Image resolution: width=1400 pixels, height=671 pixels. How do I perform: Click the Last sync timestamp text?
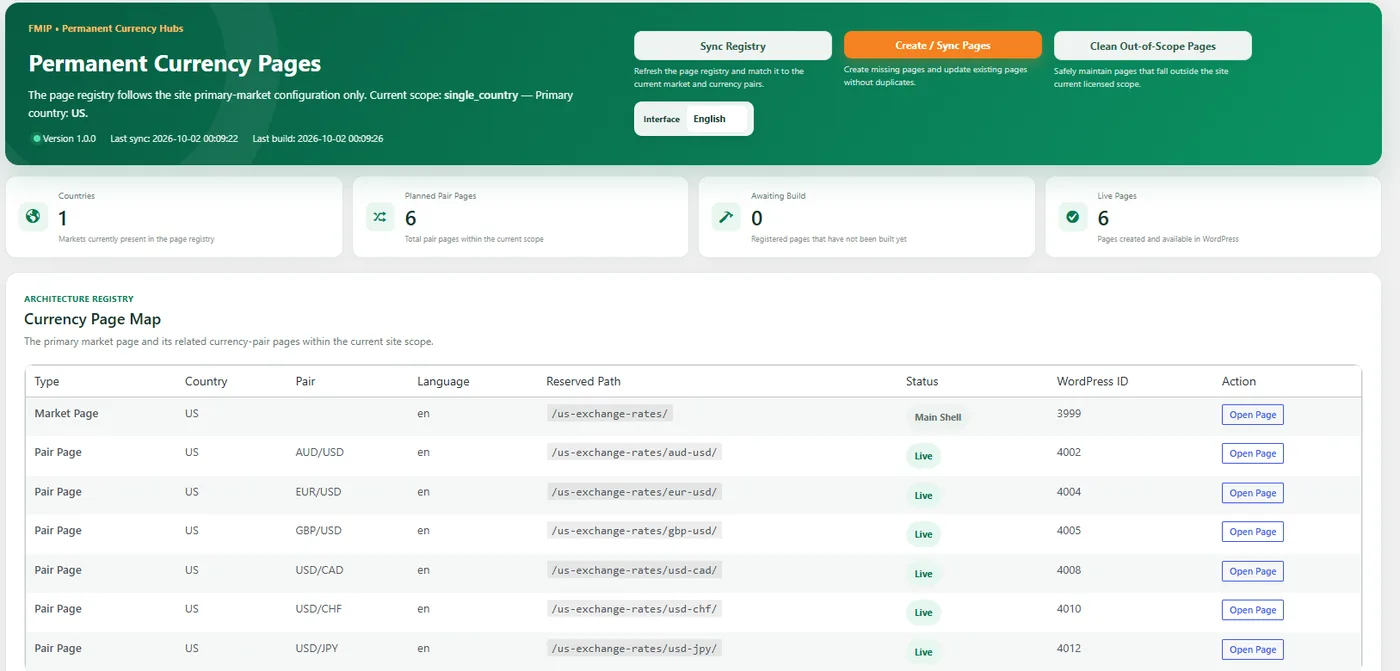[174, 138]
